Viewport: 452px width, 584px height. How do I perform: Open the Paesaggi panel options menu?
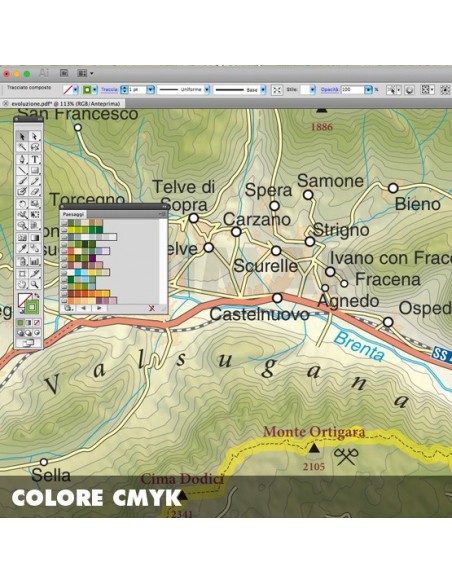[163, 214]
